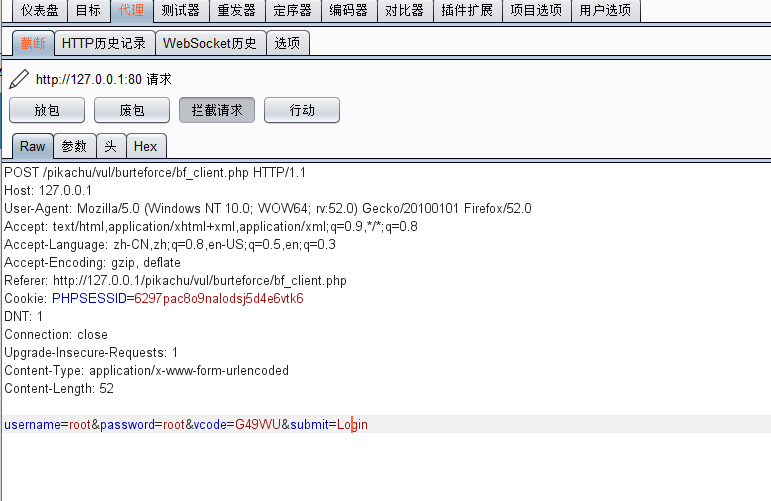This screenshot has height=501, width=771.
Task: Click the Referer header line
Action: point(176,281)
